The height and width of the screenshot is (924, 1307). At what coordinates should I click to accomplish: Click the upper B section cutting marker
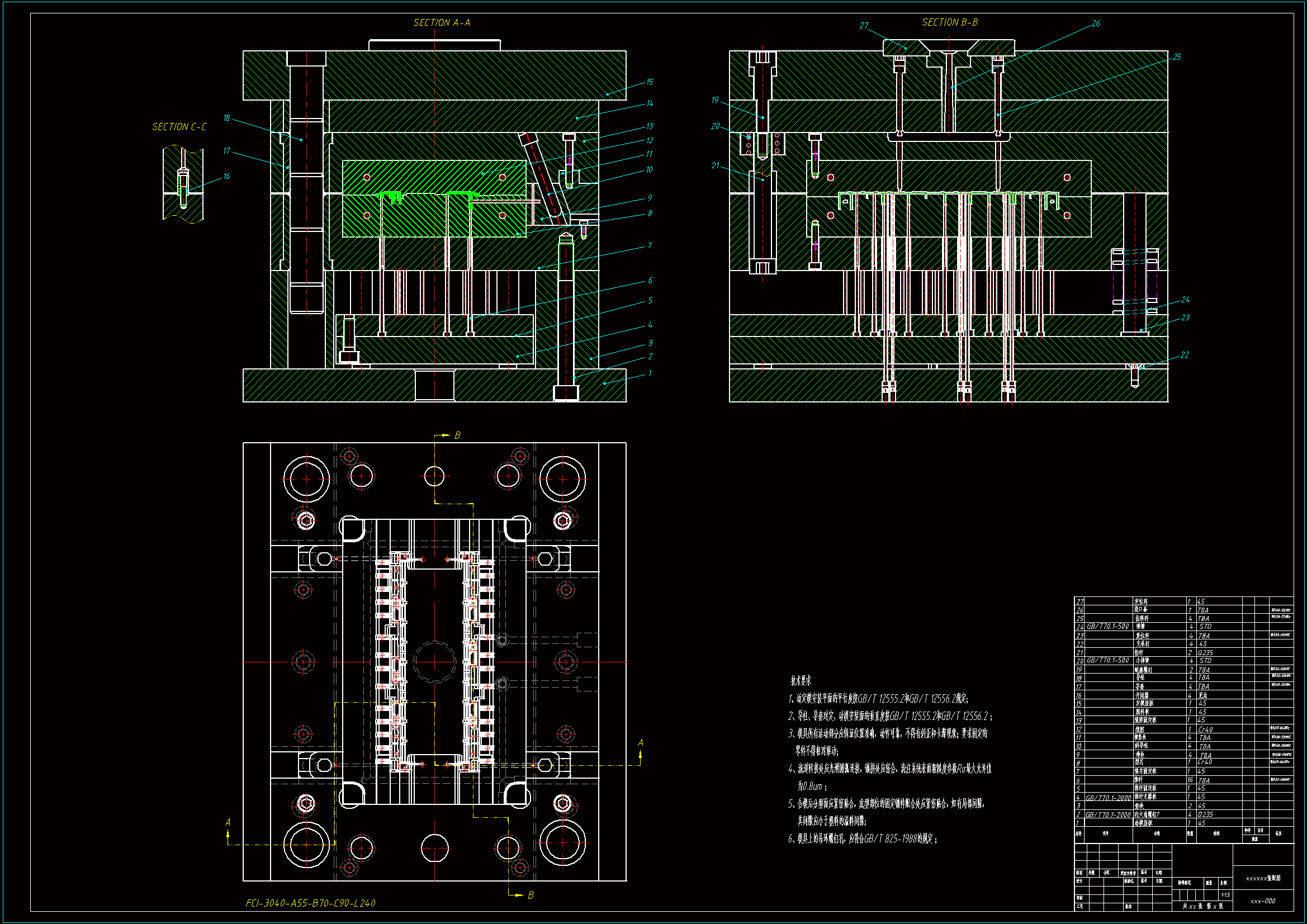pyautogui.click(x=457, y=435)
